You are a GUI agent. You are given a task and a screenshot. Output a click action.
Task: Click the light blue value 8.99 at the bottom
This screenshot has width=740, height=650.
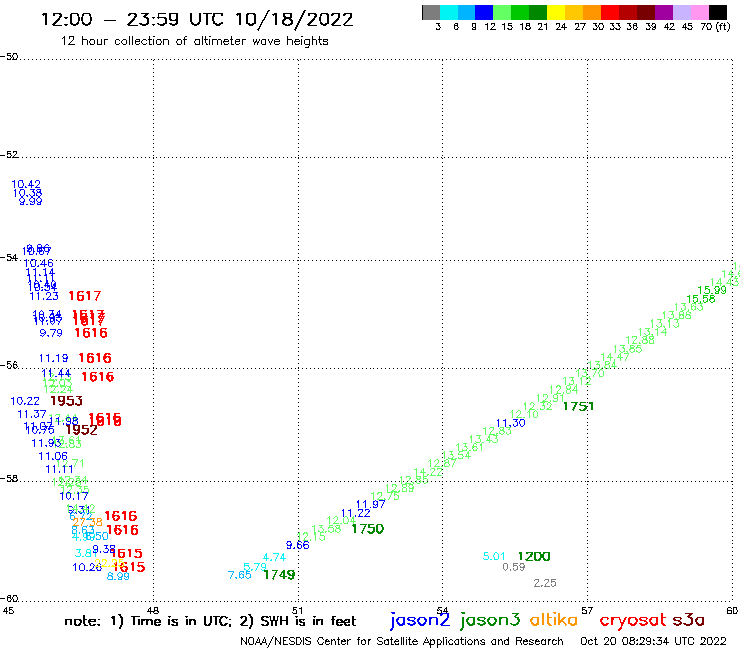pos(118,576)
